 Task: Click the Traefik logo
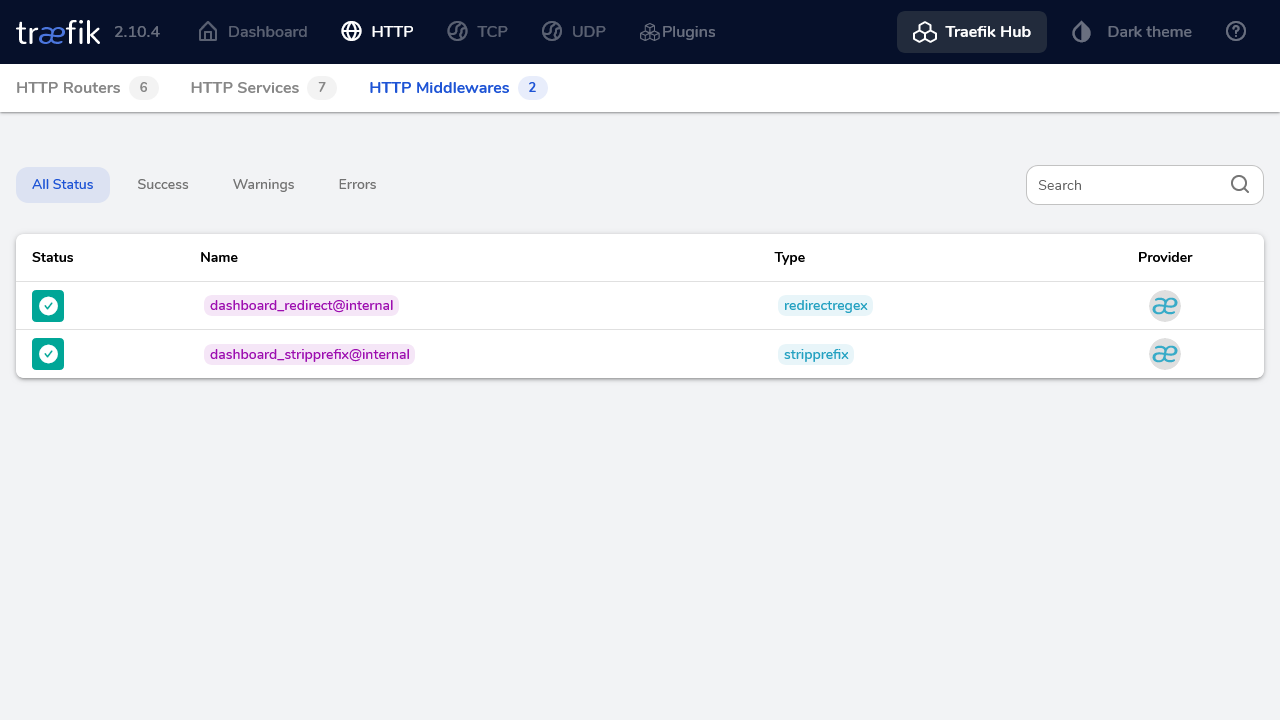coord(58,32)
